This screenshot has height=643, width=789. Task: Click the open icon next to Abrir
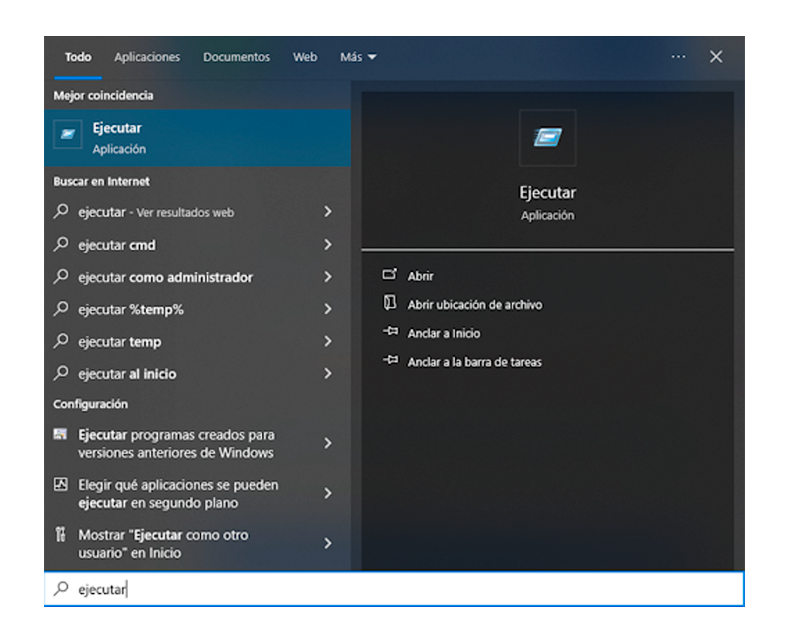click(390, 275)
